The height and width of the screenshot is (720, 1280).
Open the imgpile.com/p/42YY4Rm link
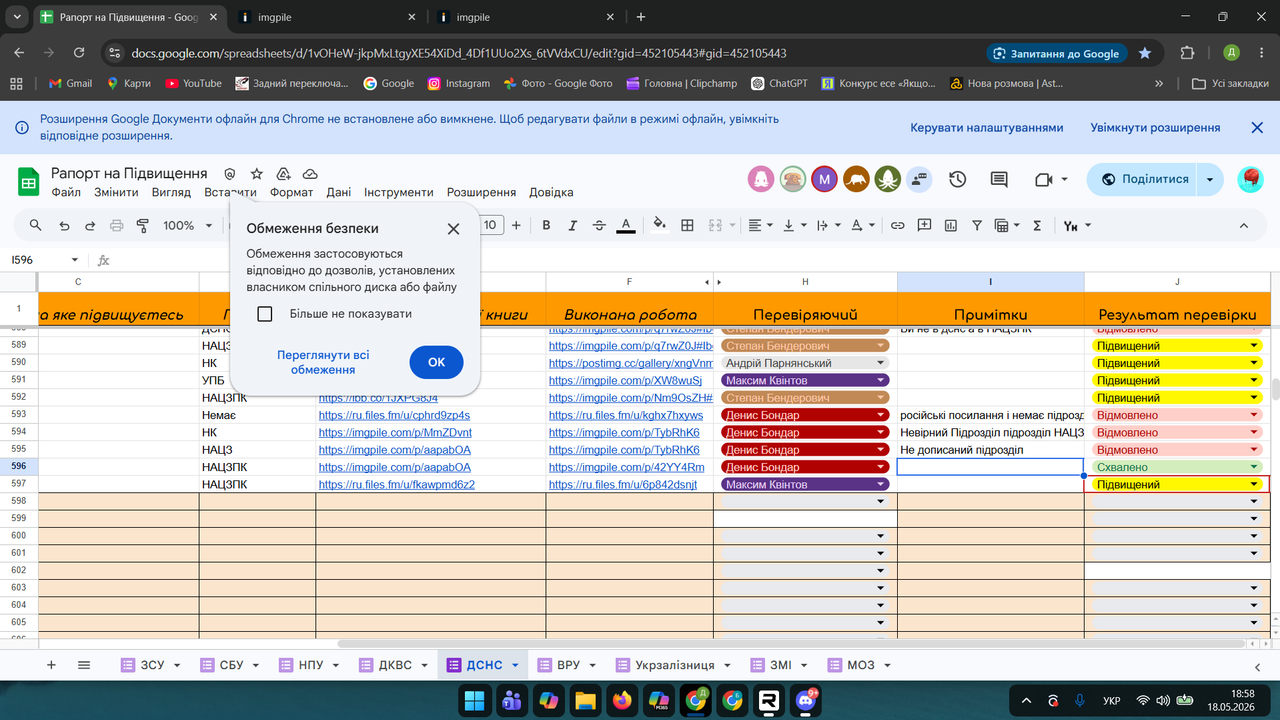tap(627, 467)
